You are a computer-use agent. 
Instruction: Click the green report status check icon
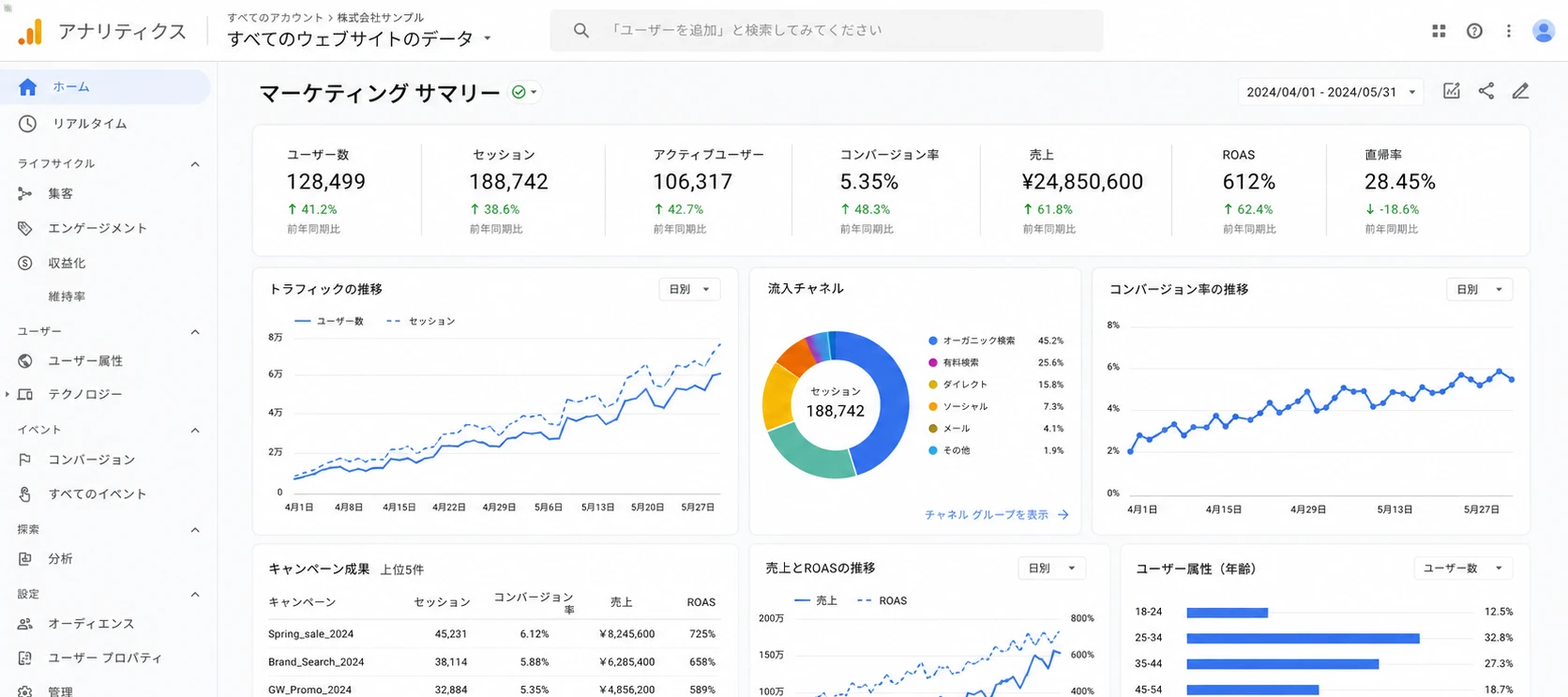pyautogui.click(x=519, y=92)
